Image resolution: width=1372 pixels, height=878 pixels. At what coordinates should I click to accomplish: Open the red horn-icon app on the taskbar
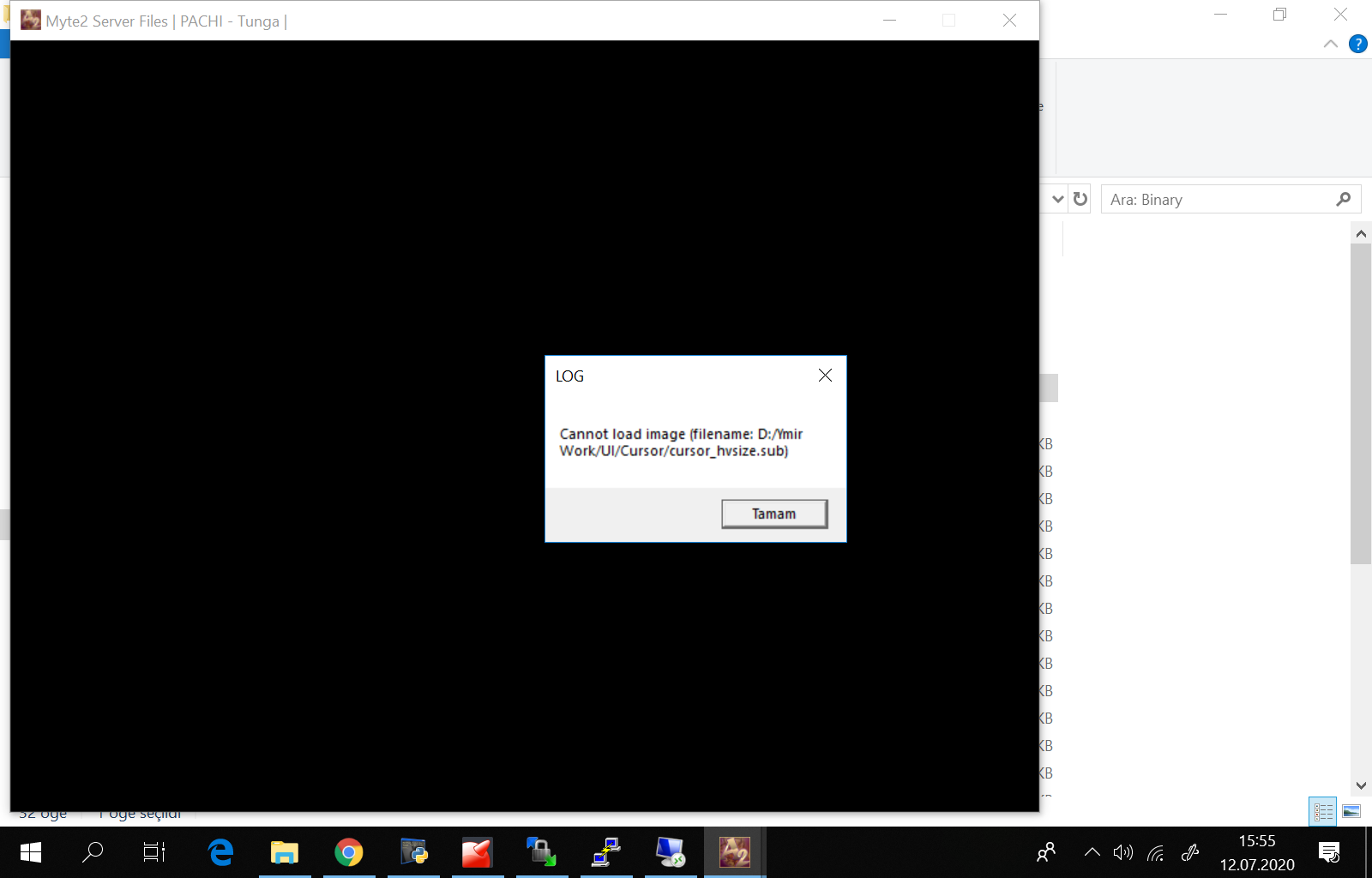478,852
